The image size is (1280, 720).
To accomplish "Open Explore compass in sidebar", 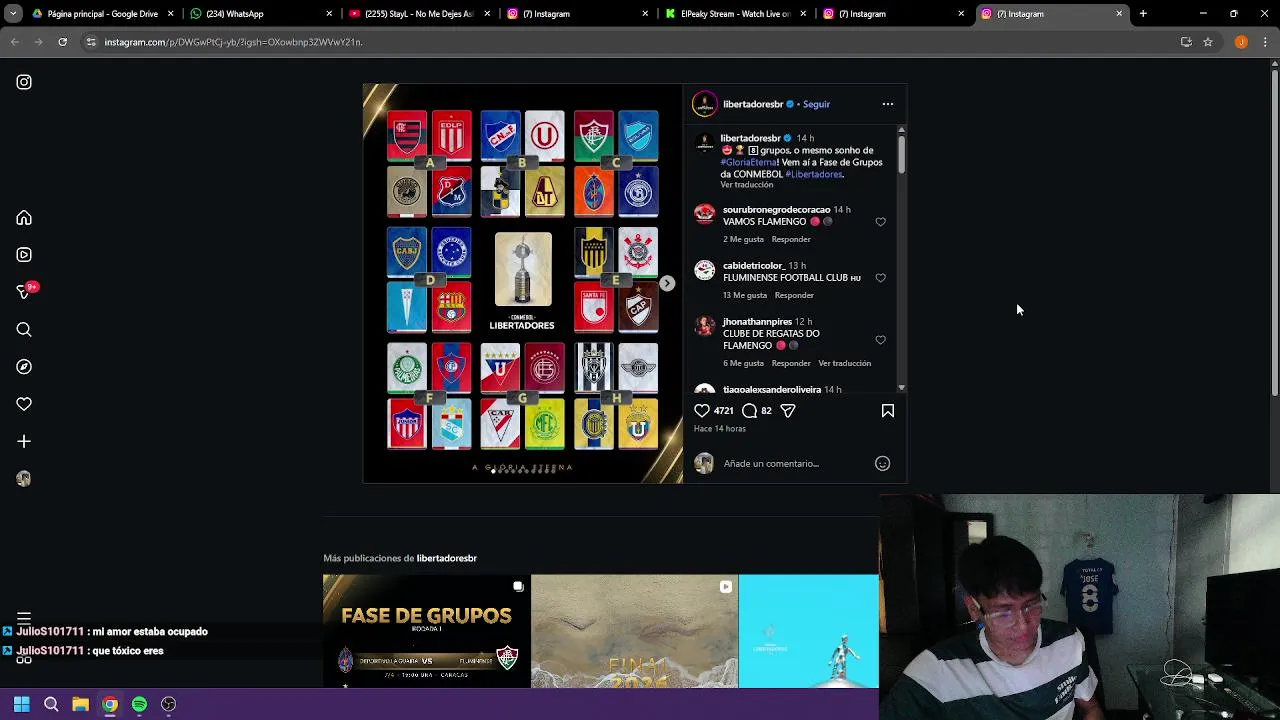I will [x=24, y=367].
